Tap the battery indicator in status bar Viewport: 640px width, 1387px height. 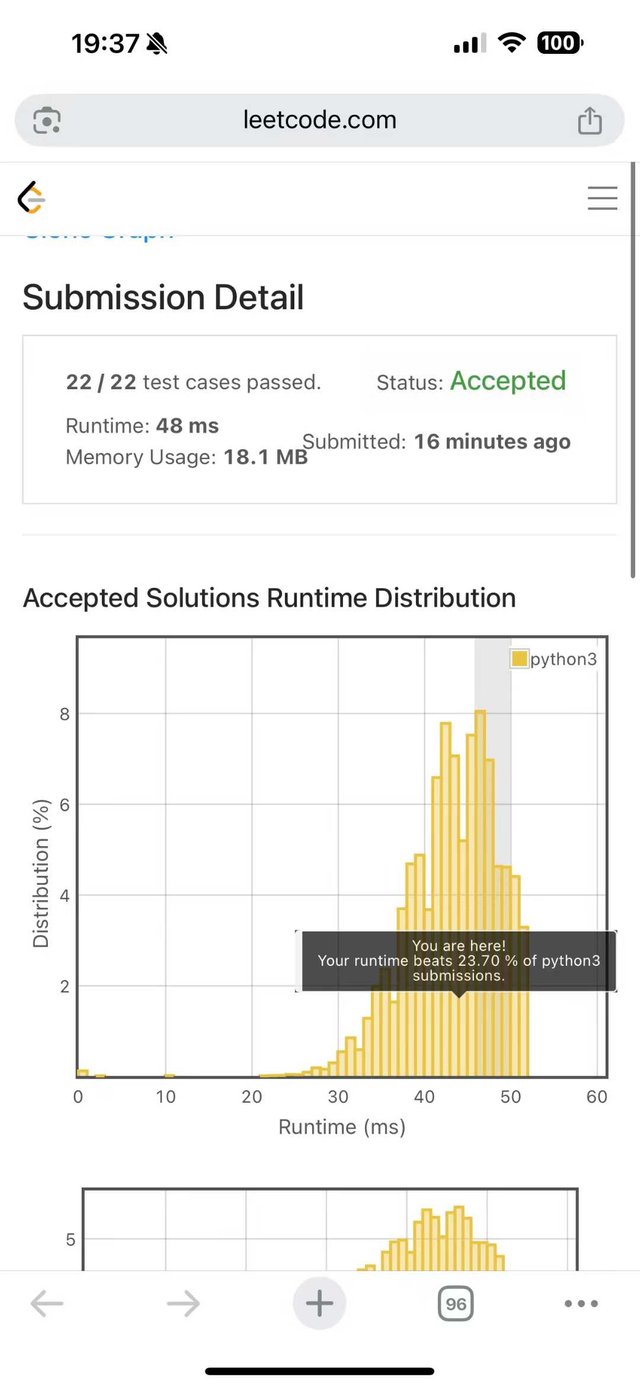(561, 43)
